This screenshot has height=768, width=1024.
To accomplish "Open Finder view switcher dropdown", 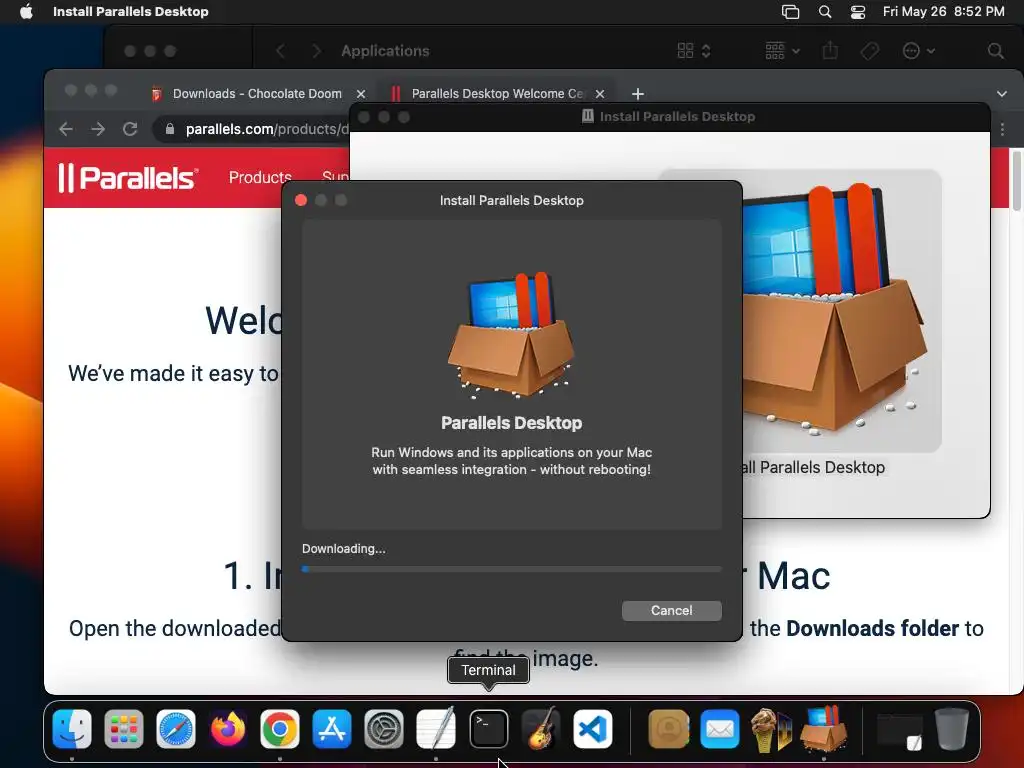I will click(x=694, y=51).
